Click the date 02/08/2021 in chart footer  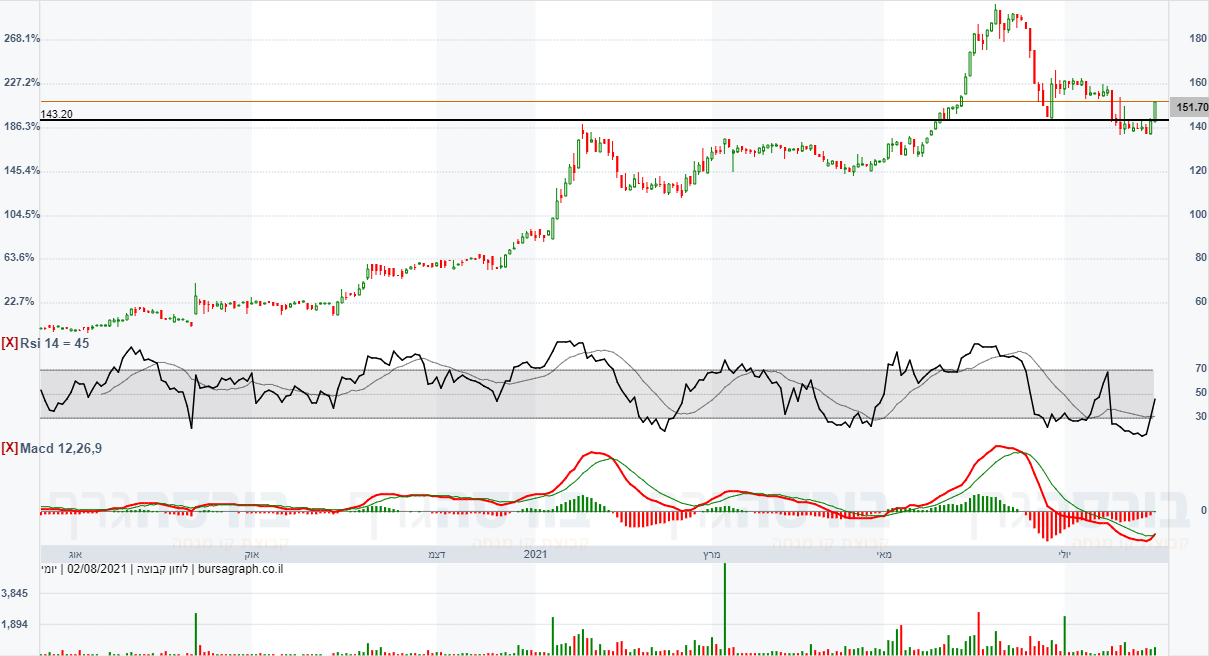pos(97,570)
